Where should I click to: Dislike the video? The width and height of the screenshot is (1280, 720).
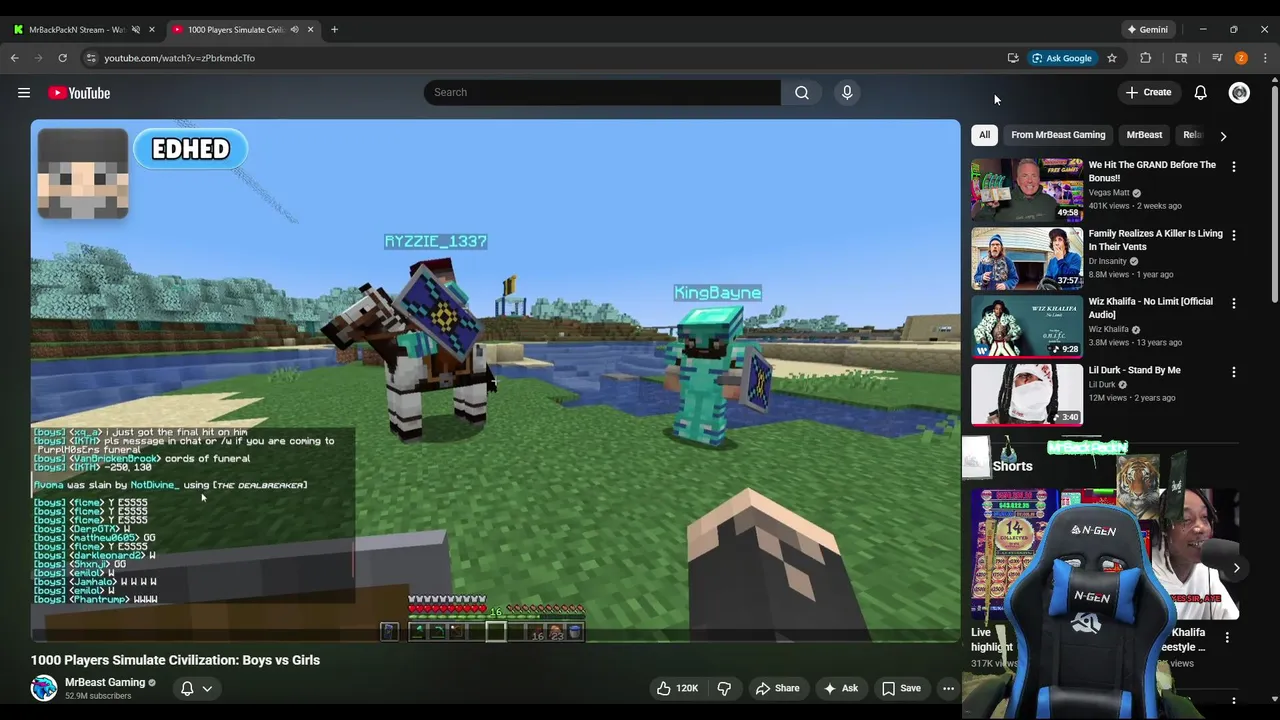tap(724, 688)
